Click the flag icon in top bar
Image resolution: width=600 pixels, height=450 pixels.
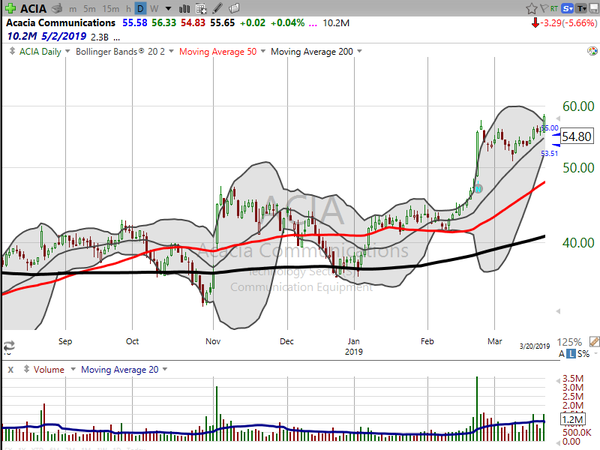544,8
